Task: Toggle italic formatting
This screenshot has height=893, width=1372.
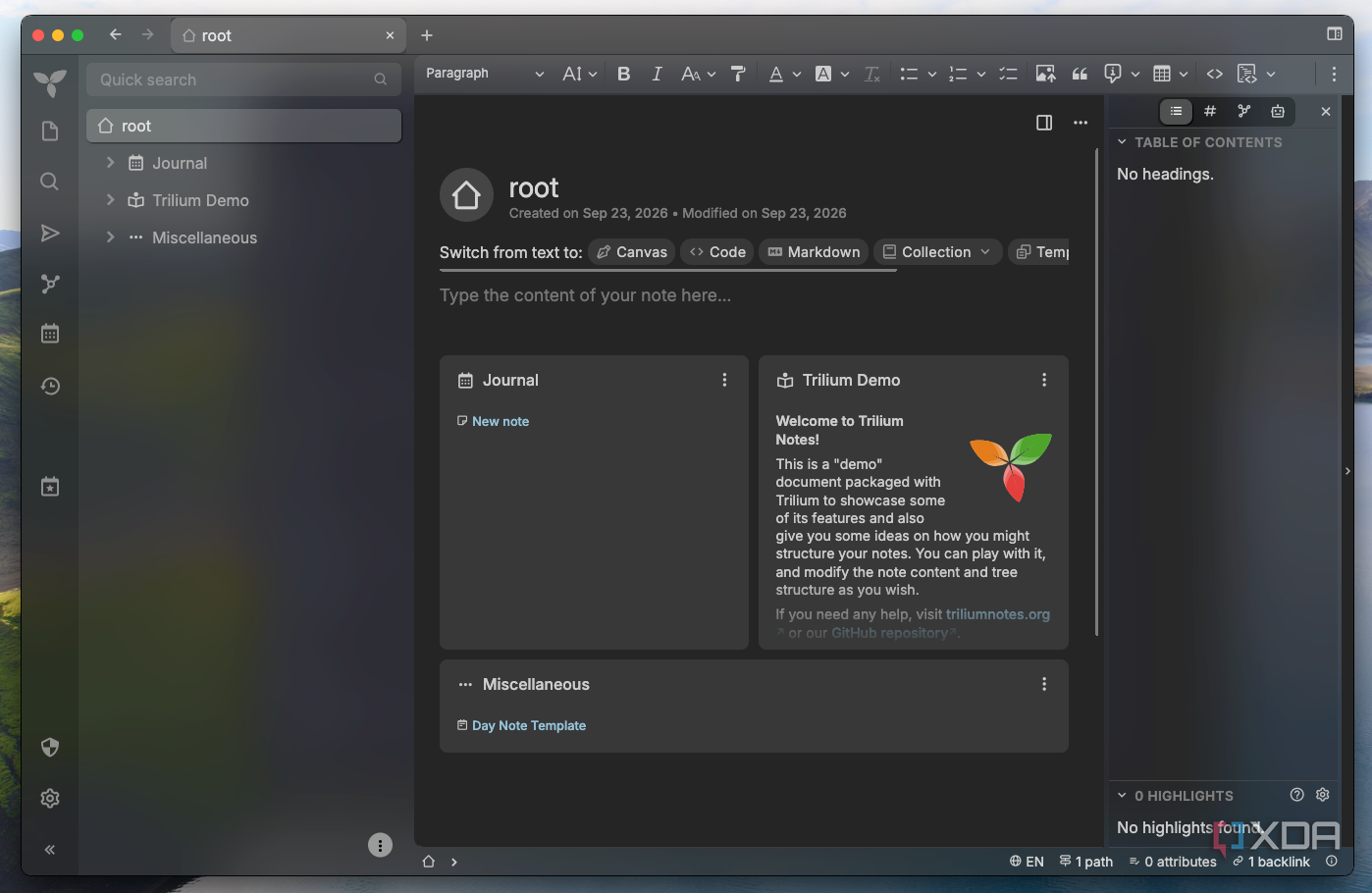Action: [657, 74]
